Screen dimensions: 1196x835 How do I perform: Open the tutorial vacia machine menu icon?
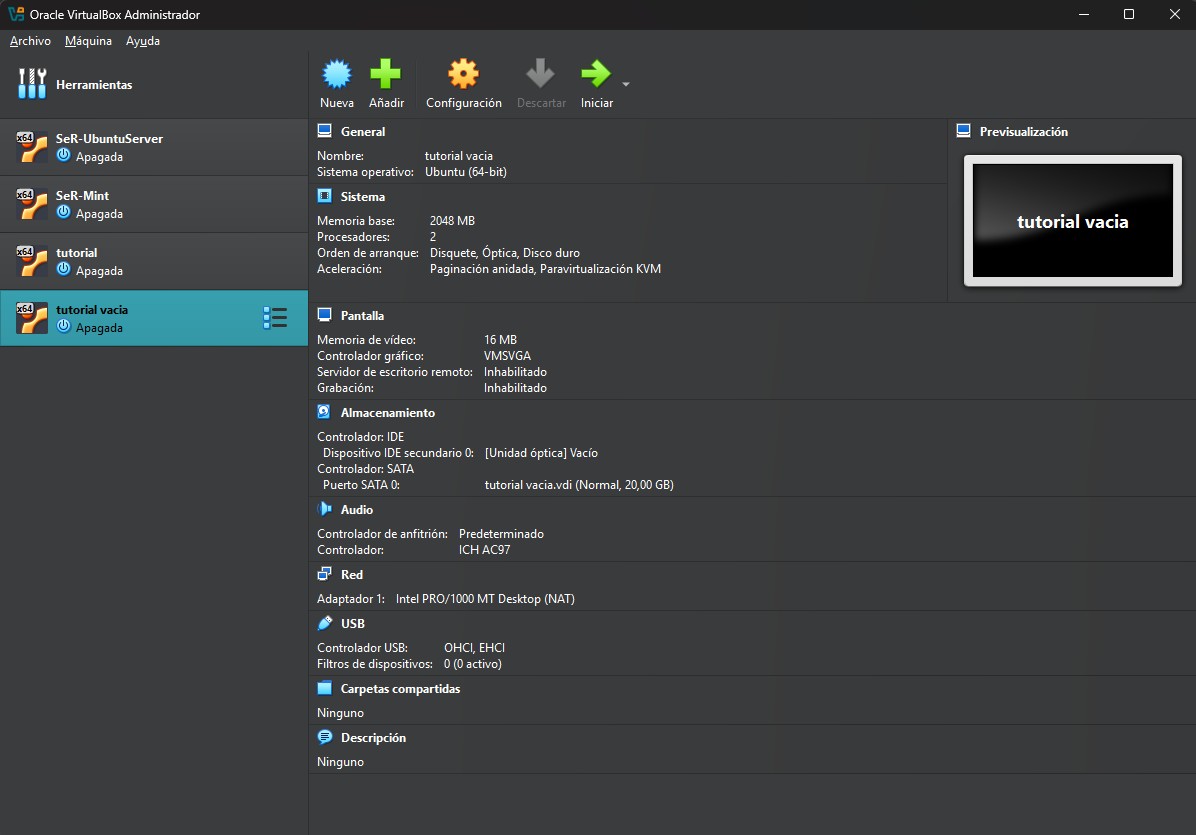(275, 317)
